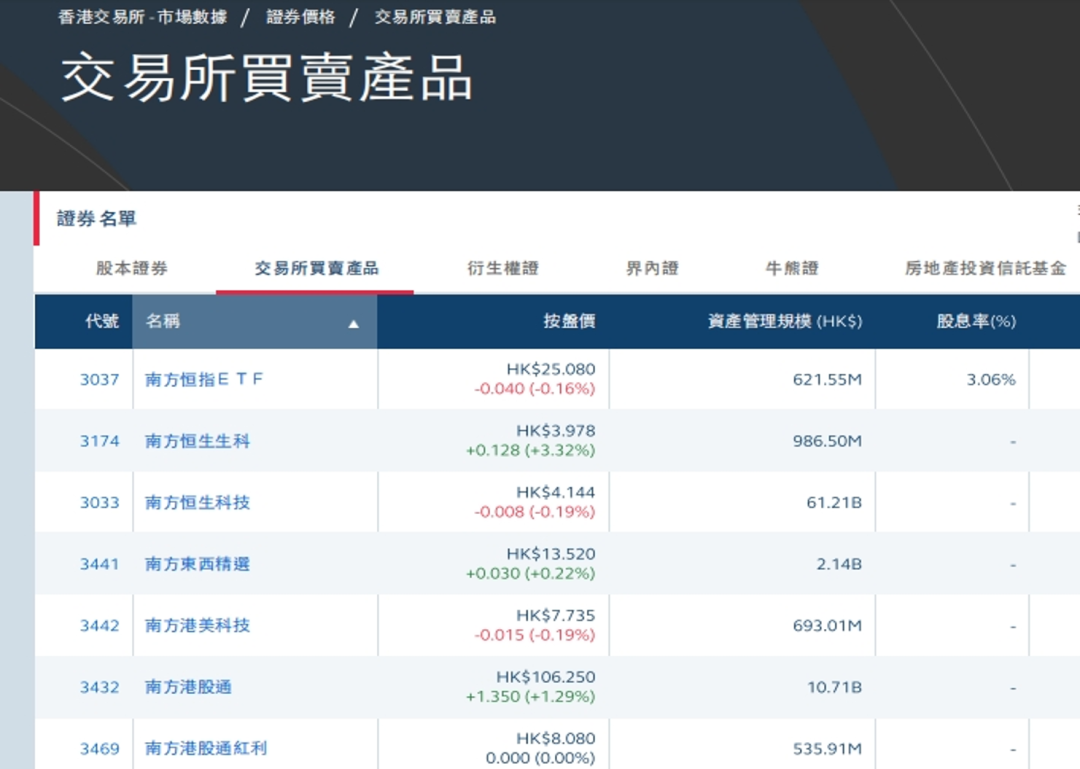Select the HK$8.080 price cell
Screen dimensions: 1080x769
555,739
